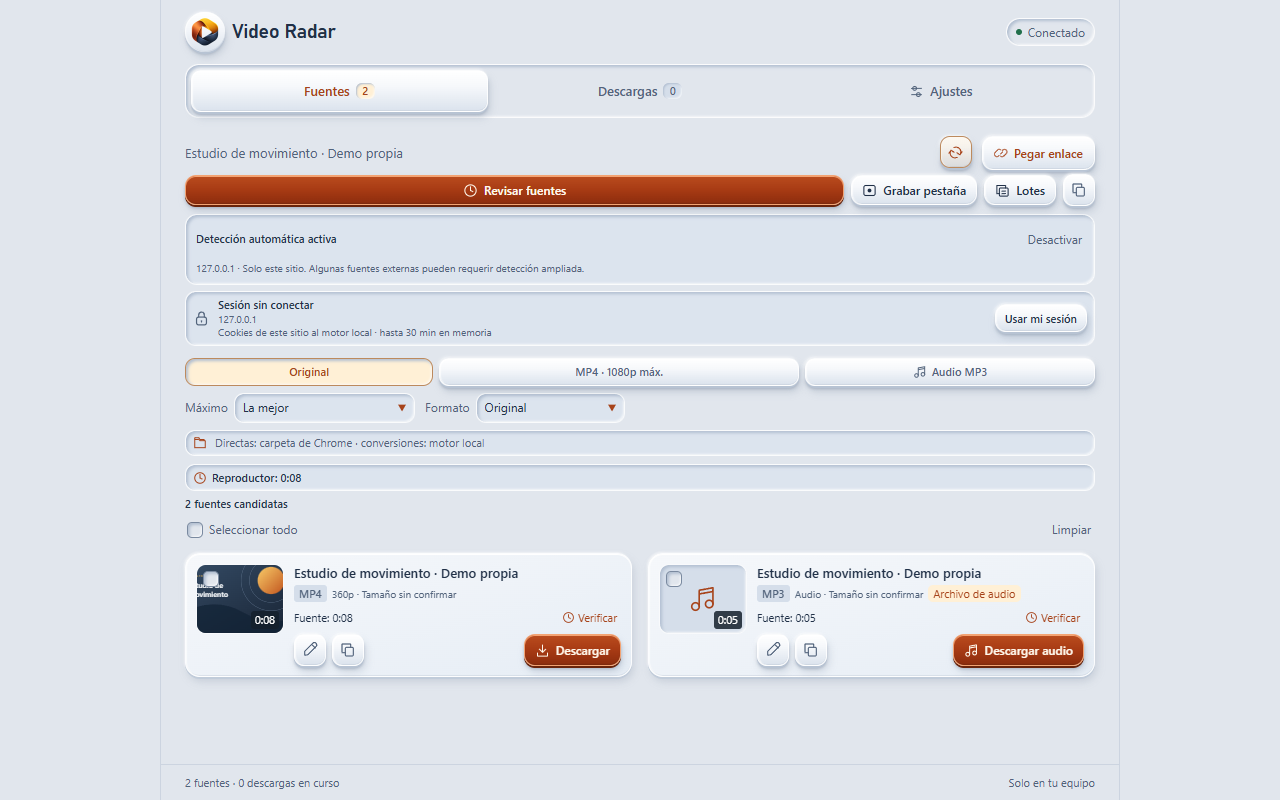Click 'Solo en tu equipo' footer text
The width and height of the screenshot is (1280, 800).
[x=1052, y=783]
